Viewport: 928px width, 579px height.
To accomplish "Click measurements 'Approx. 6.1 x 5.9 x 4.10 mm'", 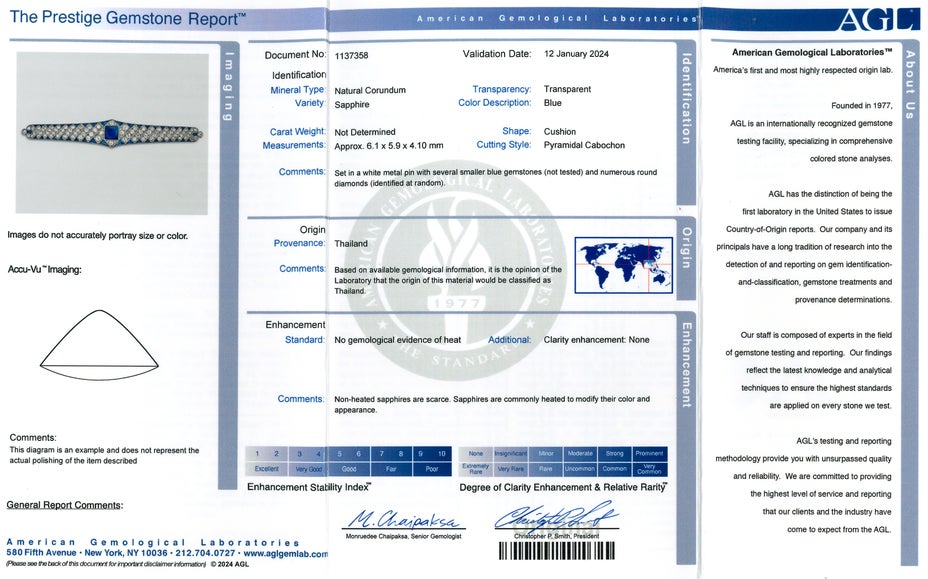I will tap(389, 146).
